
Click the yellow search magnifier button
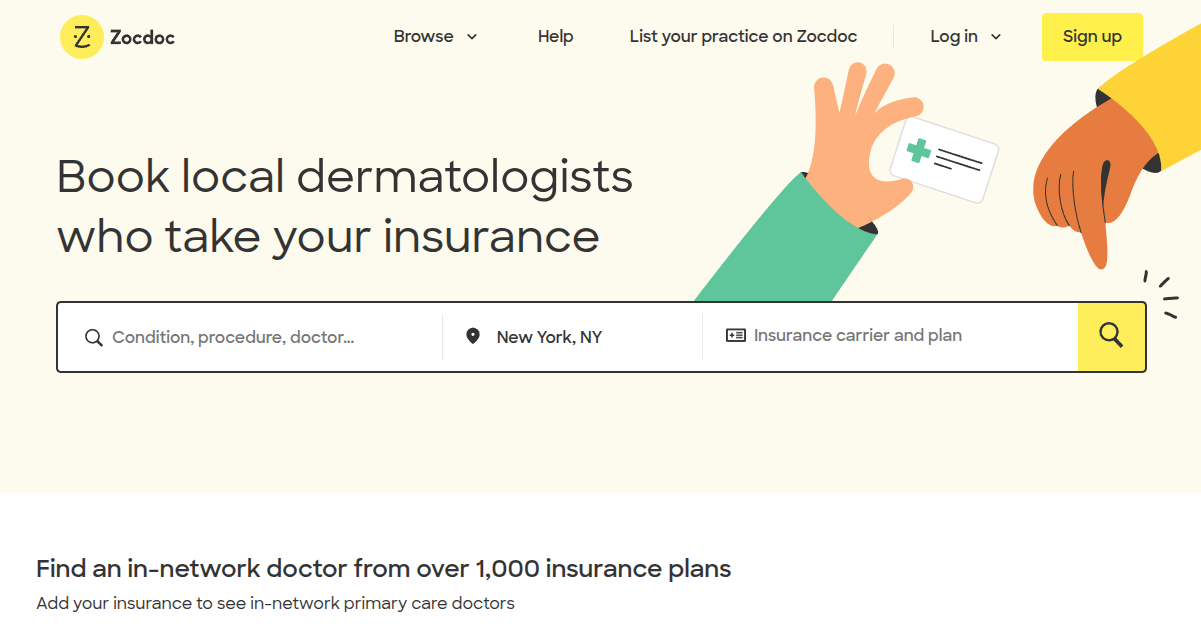(1111, 336)
